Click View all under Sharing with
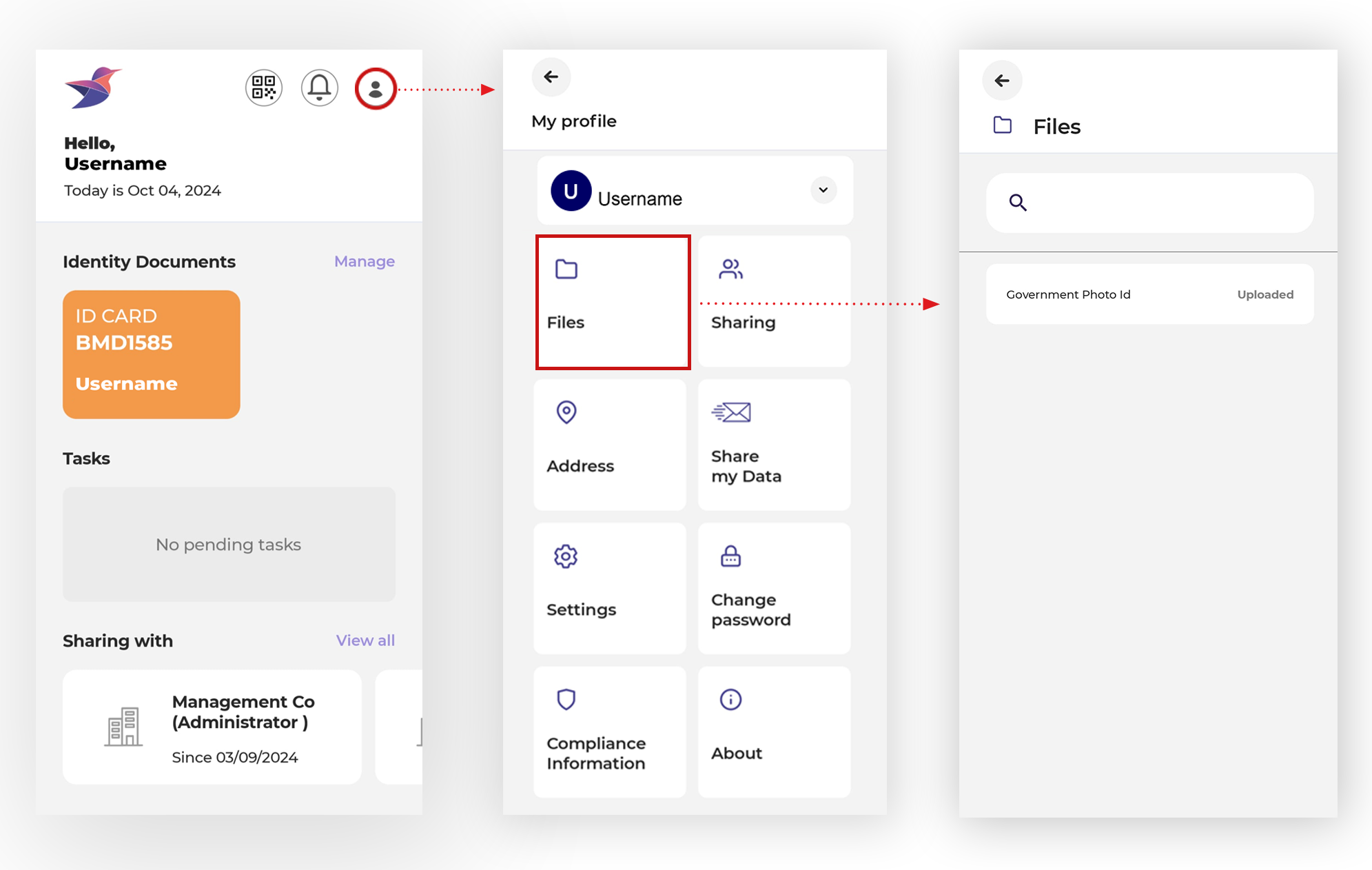The image size is (1372, 870). 365,640
